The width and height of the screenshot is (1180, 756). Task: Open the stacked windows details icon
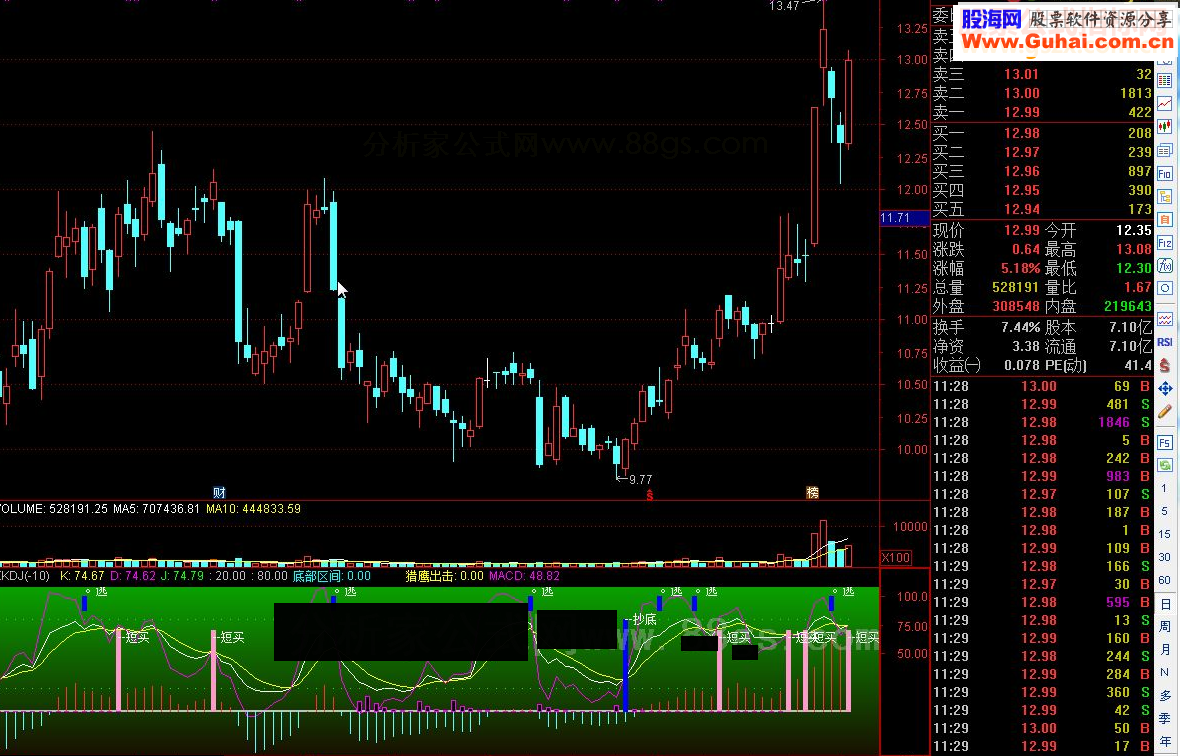tap(1165, 150)
